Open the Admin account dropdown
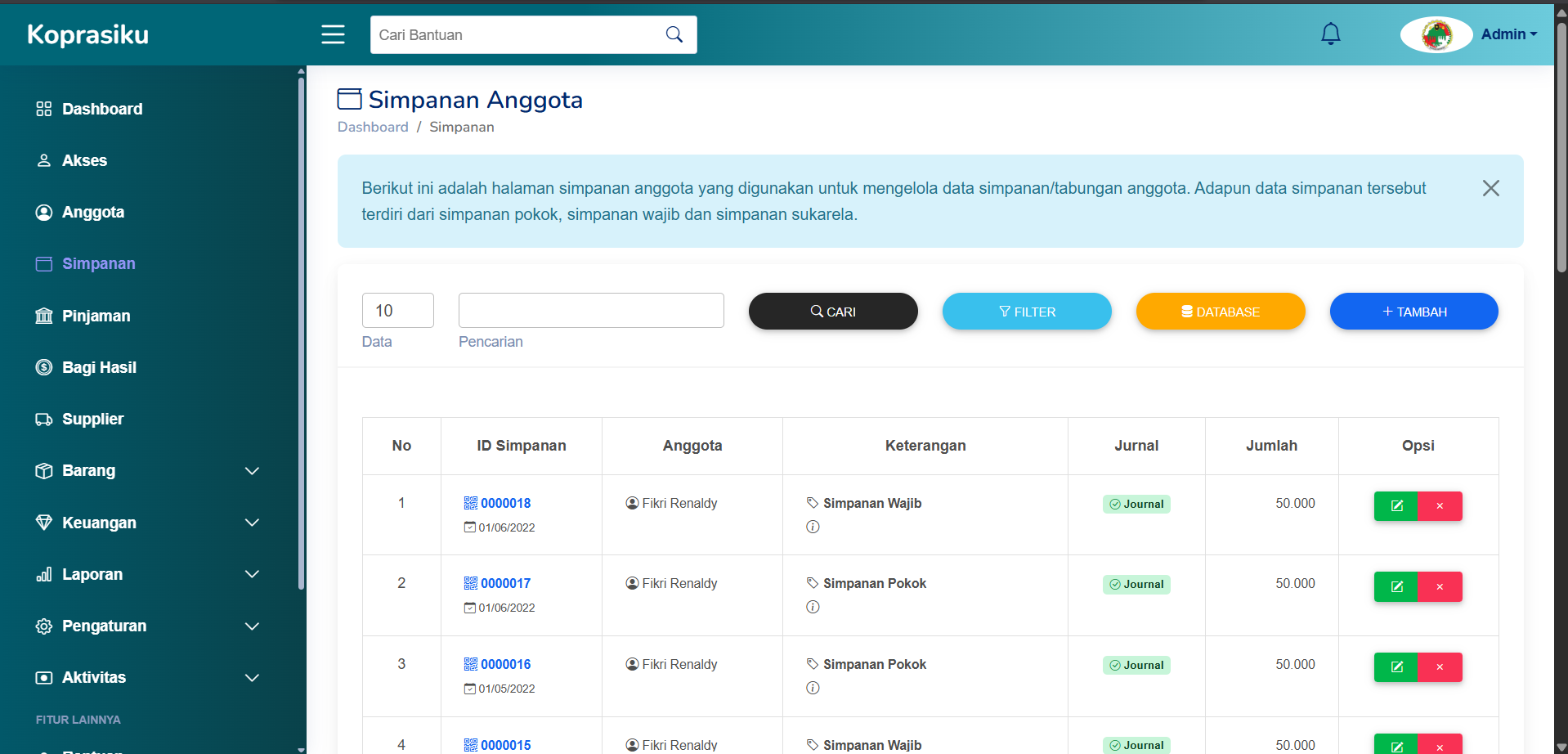Image resolution: width=1568 pixels, height=754 pixels. [1508, 34]
